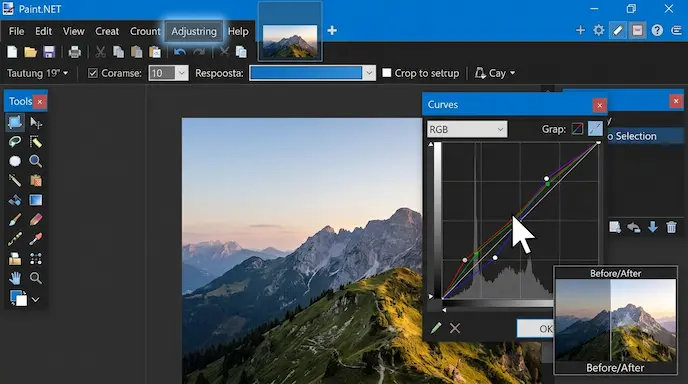Add a new image tab with plus
This screenshot has height=384, width=688.
pos(332,30)
